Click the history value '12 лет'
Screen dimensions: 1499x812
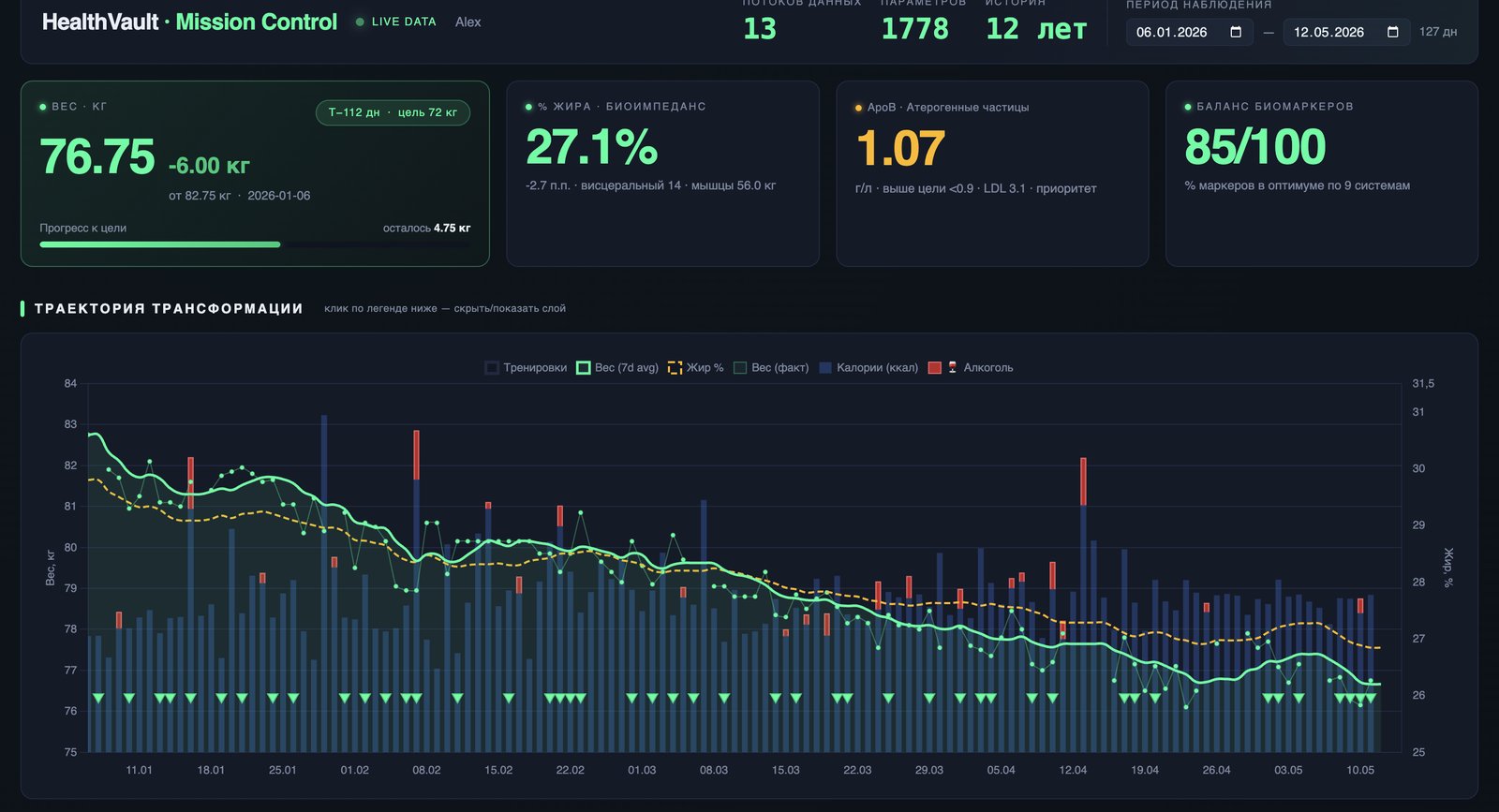1036,29
